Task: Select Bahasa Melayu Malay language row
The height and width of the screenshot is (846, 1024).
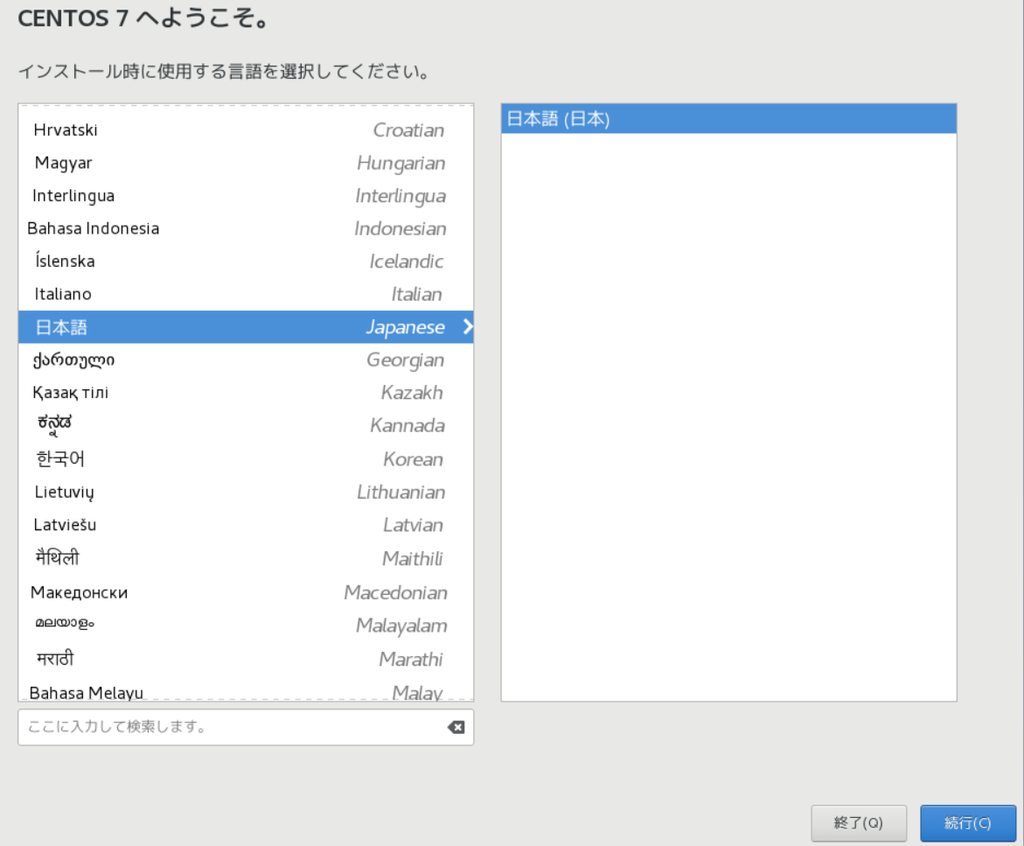Action: click(246, 691)
